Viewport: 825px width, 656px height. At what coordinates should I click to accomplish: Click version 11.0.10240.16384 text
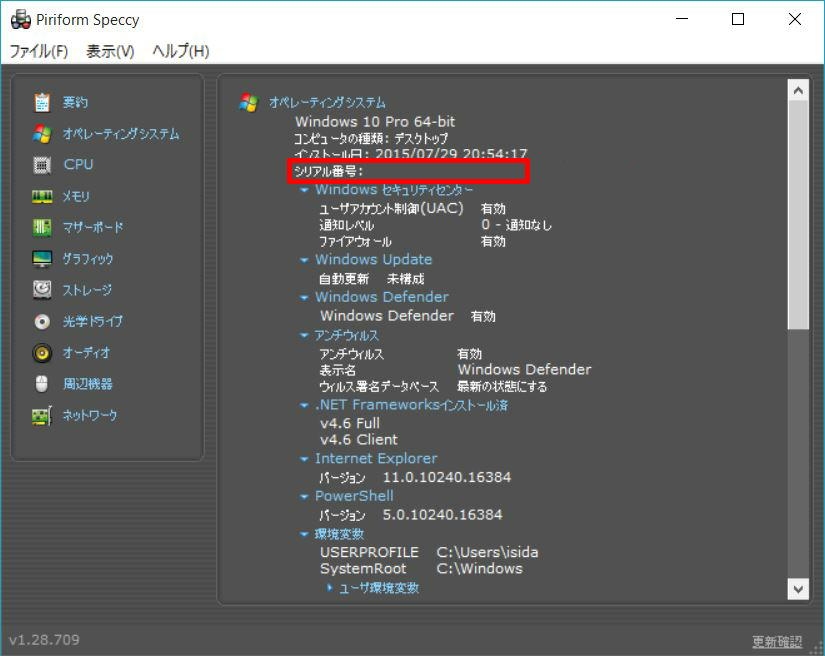pos(447,477)
